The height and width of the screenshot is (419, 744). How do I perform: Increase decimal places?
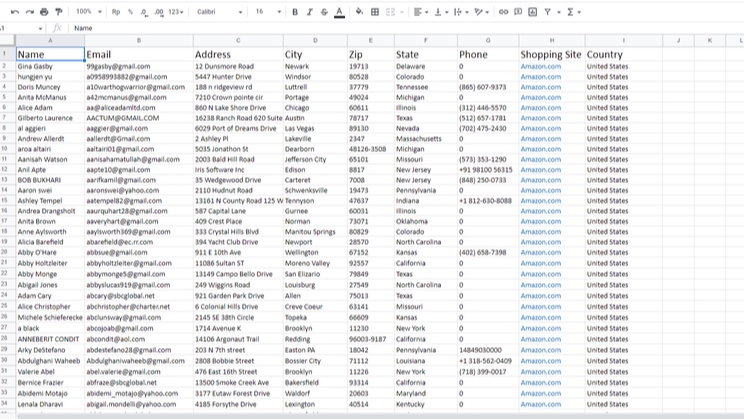click(x=159, y=12)
